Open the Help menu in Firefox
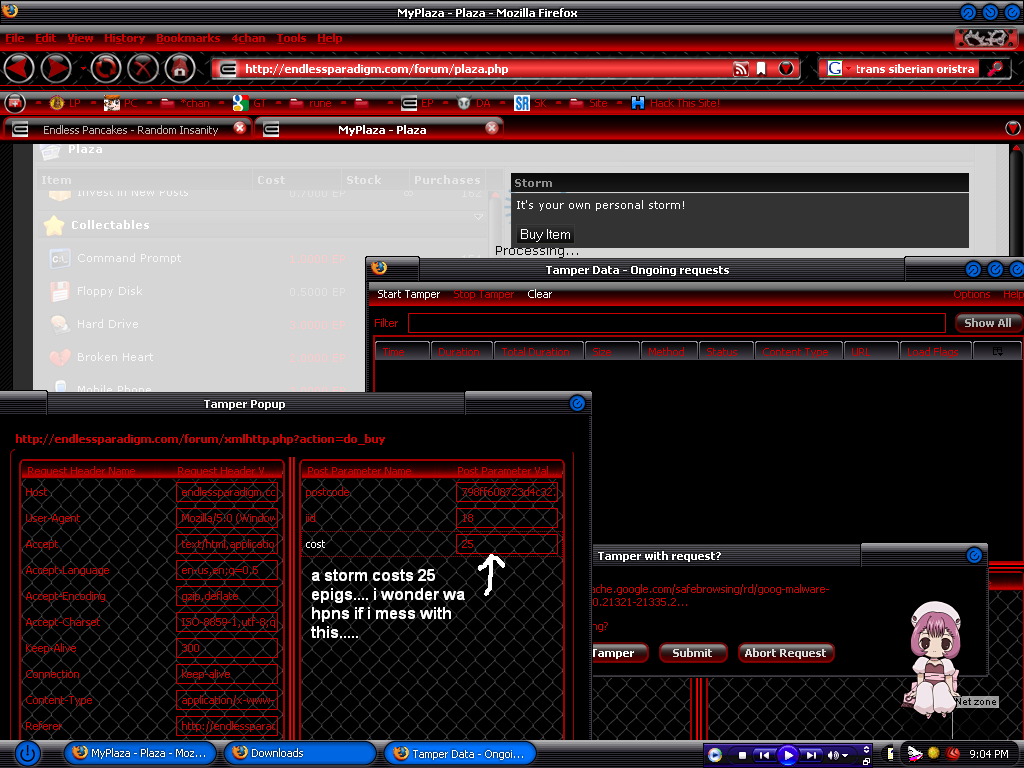This screenshot has width=1024, height=768. pos(330,38)
